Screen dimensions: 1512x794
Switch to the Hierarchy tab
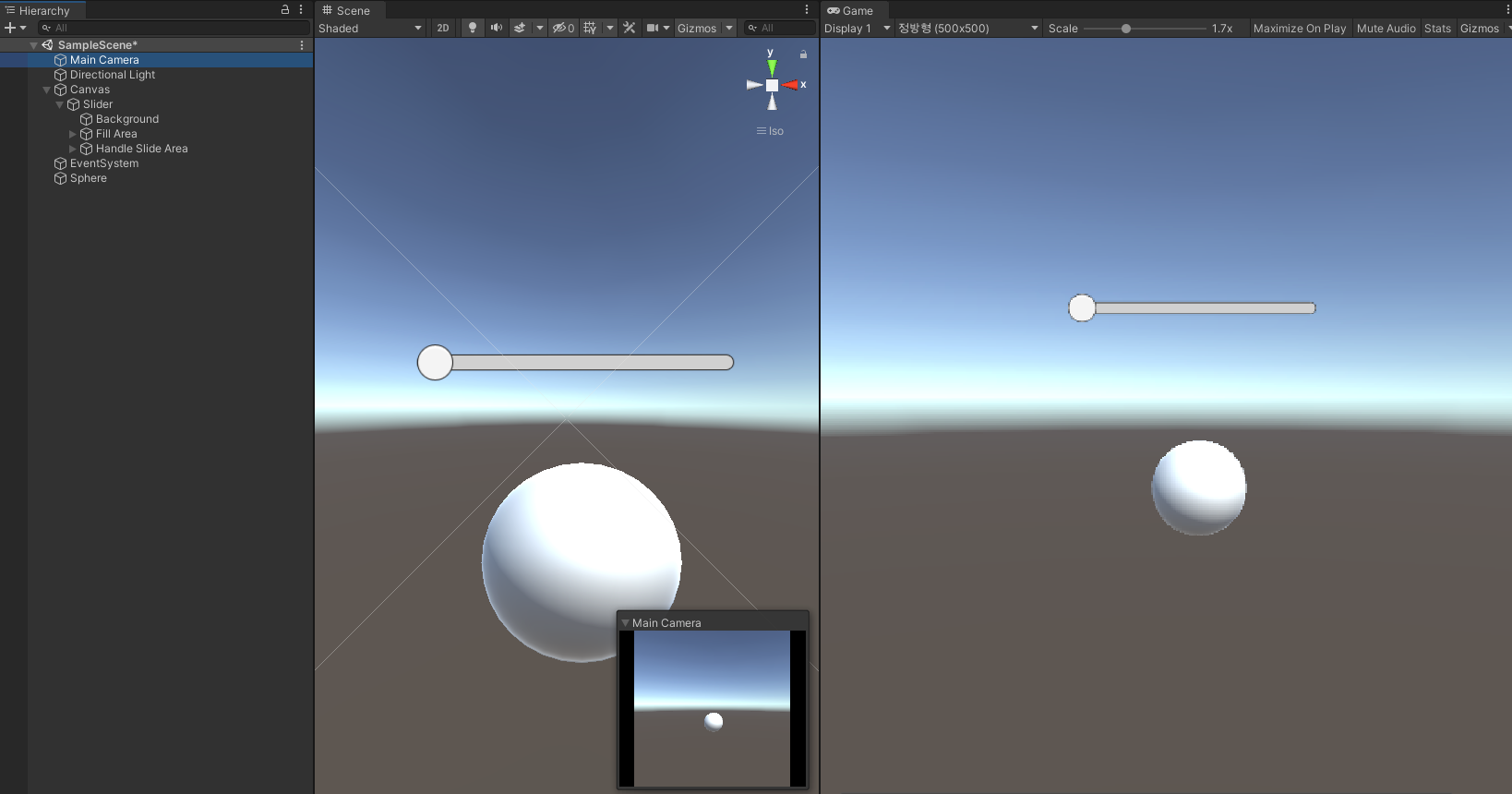pyautogui.click(x=42, y=10)
